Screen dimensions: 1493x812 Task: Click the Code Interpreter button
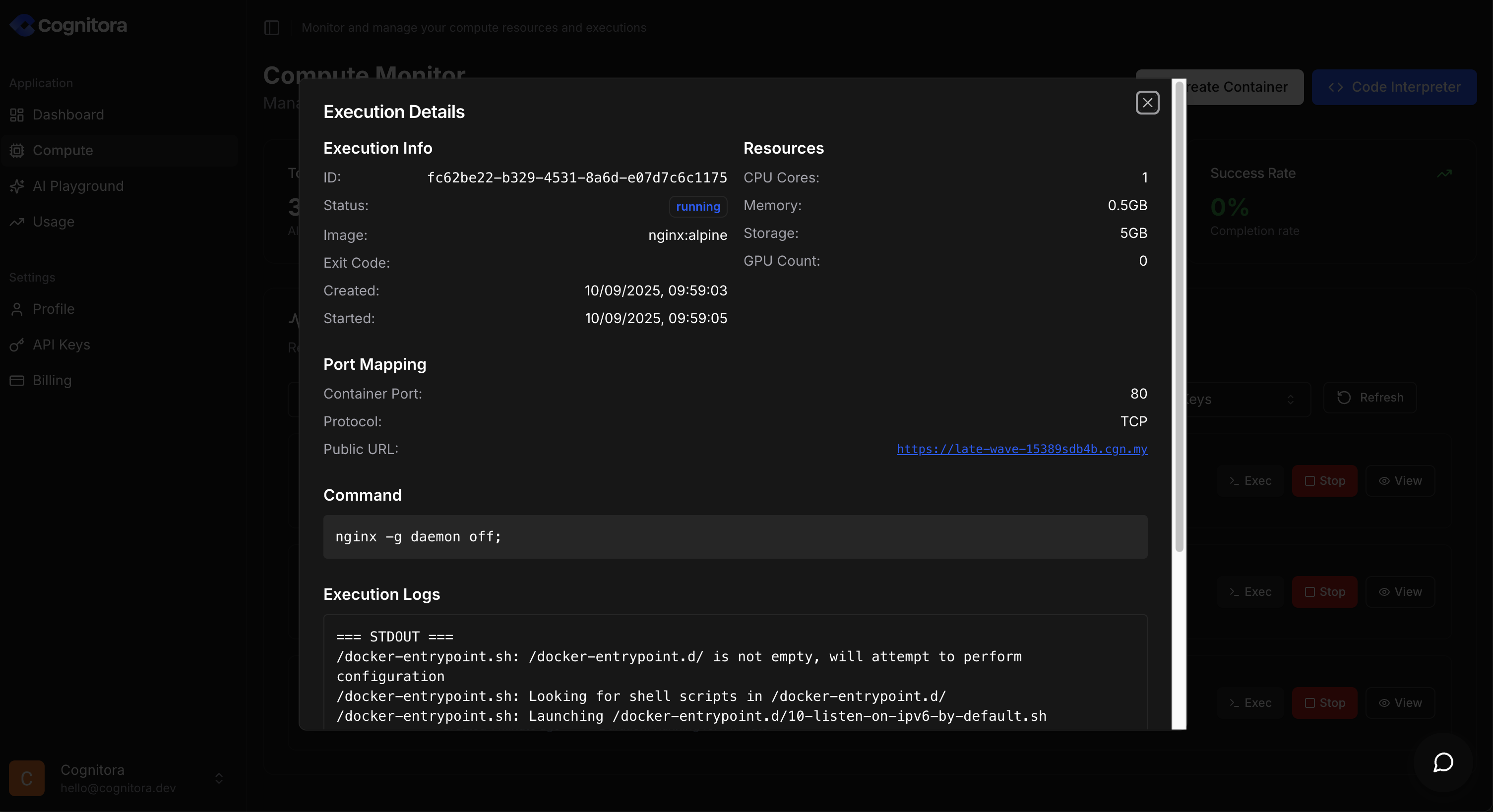coord(1394,87)
